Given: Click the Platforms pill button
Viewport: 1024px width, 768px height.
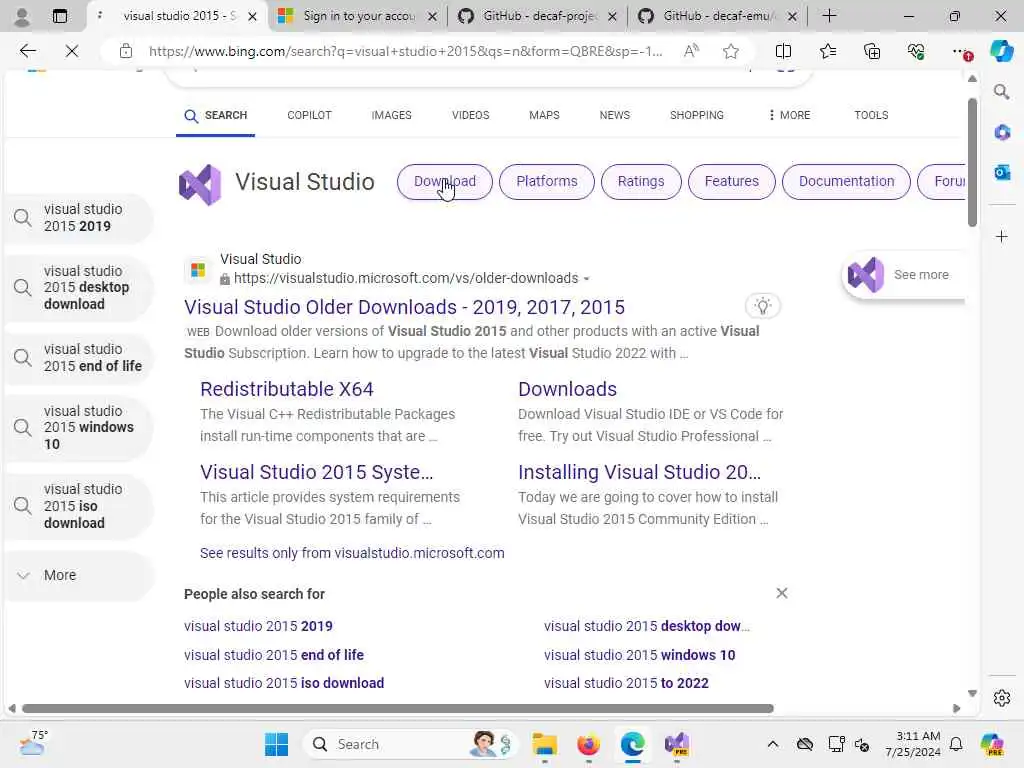Looking at the screenshot, I should (x=547, y=182).
